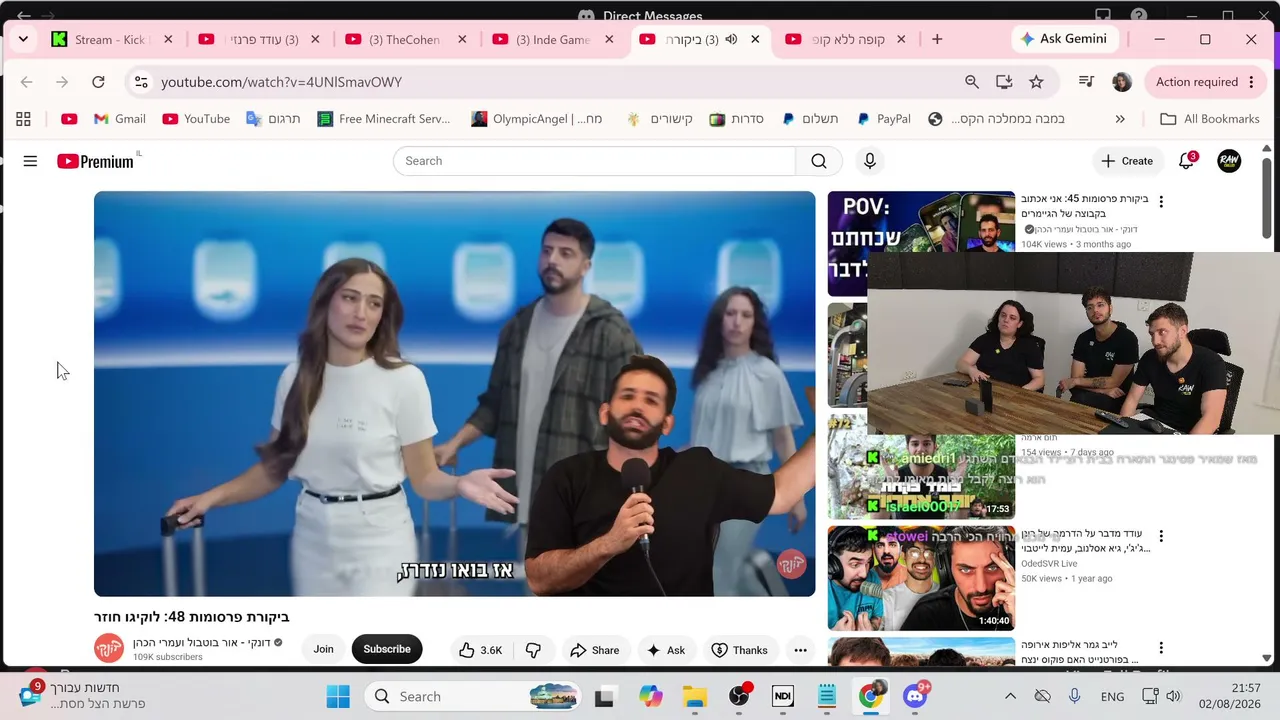Open OBS Studio from the taskbar
The width and height of the screenshot is (1280, 720).
point(739,697)
